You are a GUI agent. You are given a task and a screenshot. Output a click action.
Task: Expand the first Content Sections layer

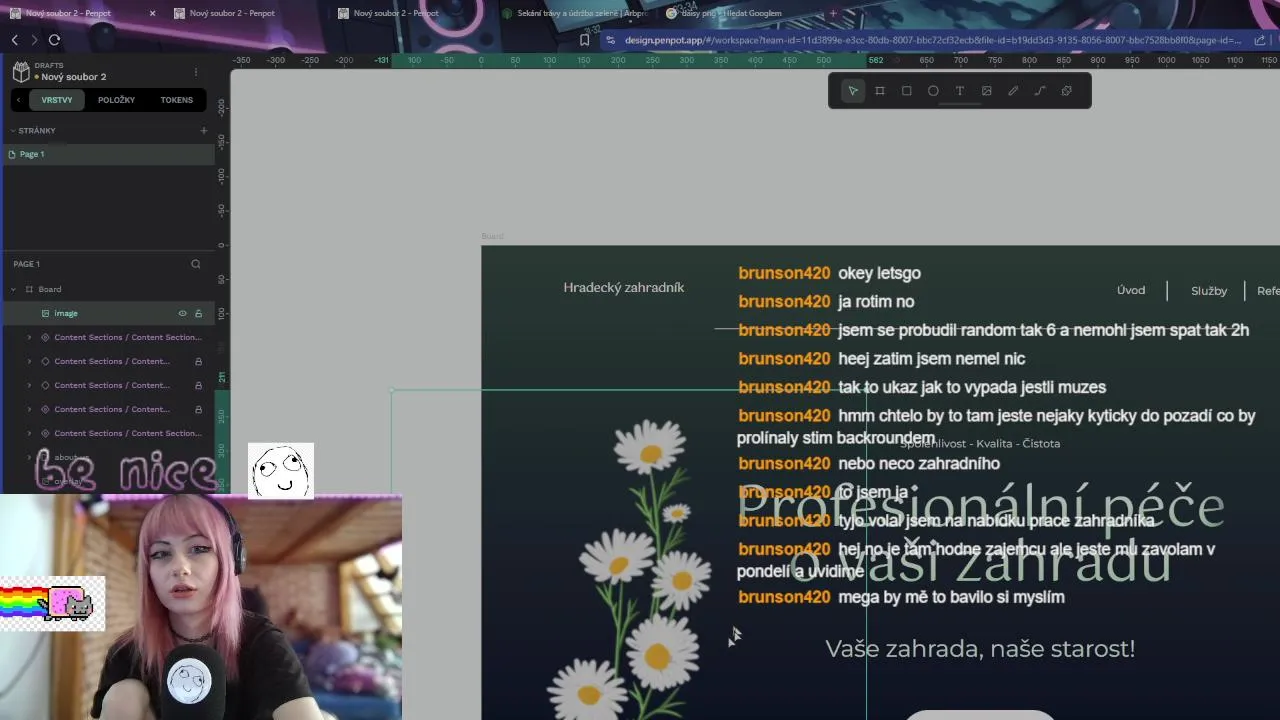(x=29, y=337)
